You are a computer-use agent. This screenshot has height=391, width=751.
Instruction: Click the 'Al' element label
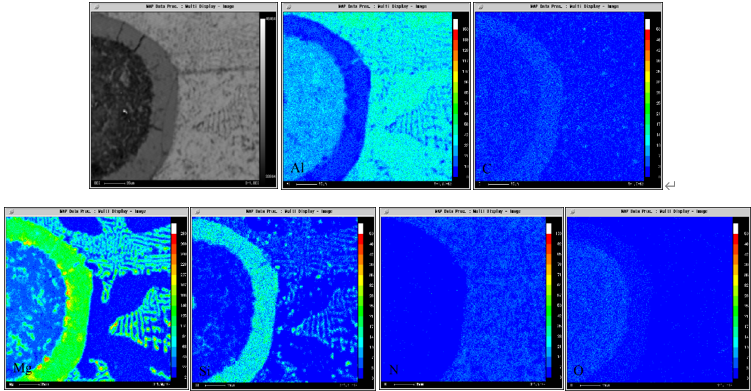tap(297, 168)
